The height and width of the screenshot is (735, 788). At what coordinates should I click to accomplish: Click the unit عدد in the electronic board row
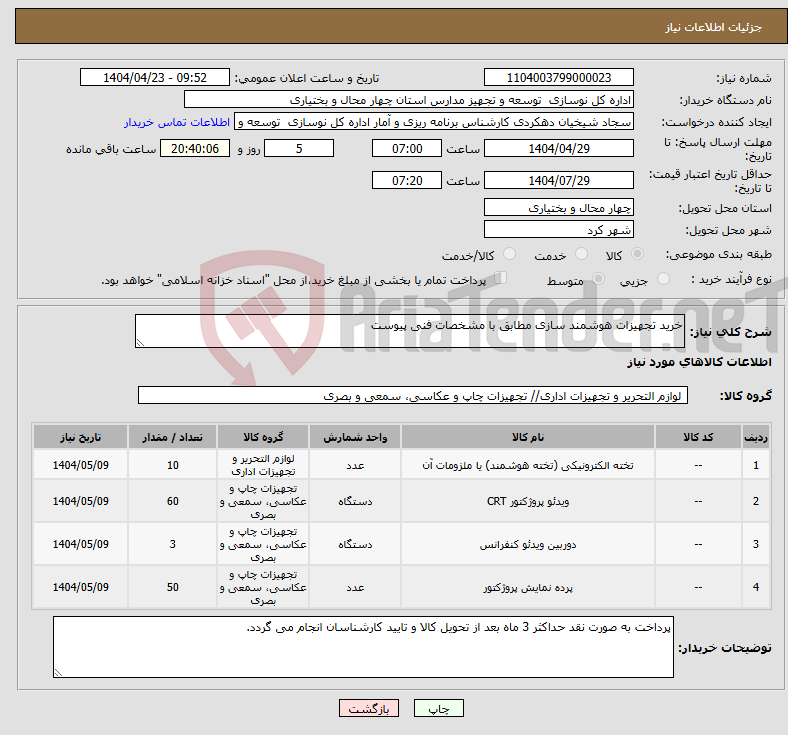[x=355, y=465]
